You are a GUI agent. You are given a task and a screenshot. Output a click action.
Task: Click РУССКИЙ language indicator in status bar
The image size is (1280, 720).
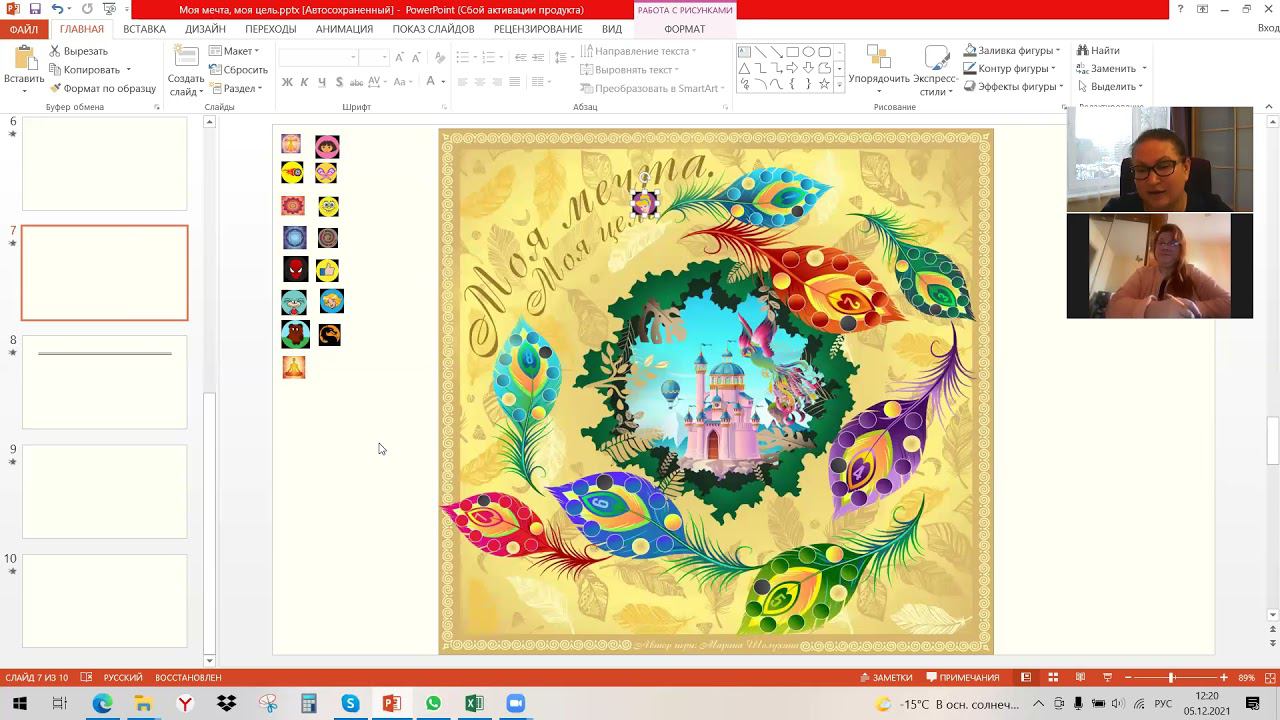124,677
